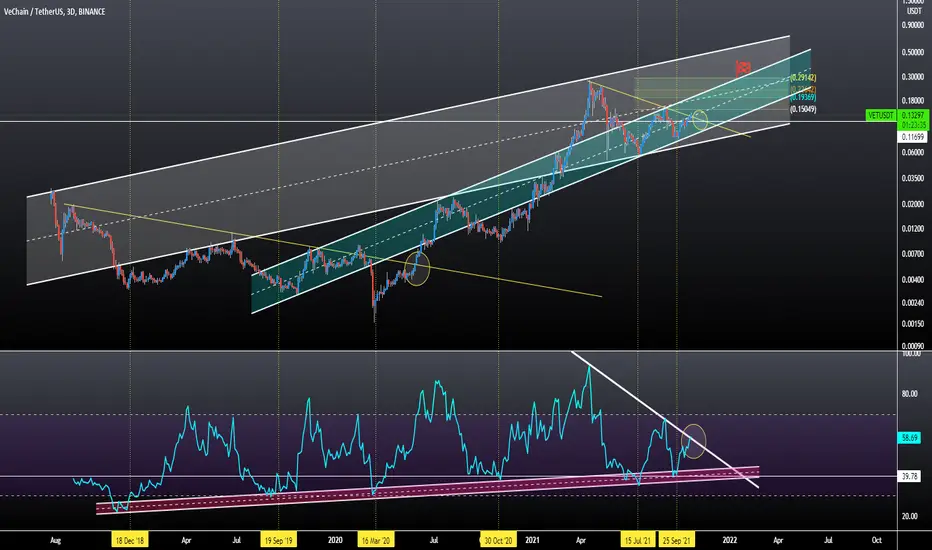The width and height of the screenshot is (932, 550).
Task: Click the 0.18000 price axis label
Action: (913, 100)
